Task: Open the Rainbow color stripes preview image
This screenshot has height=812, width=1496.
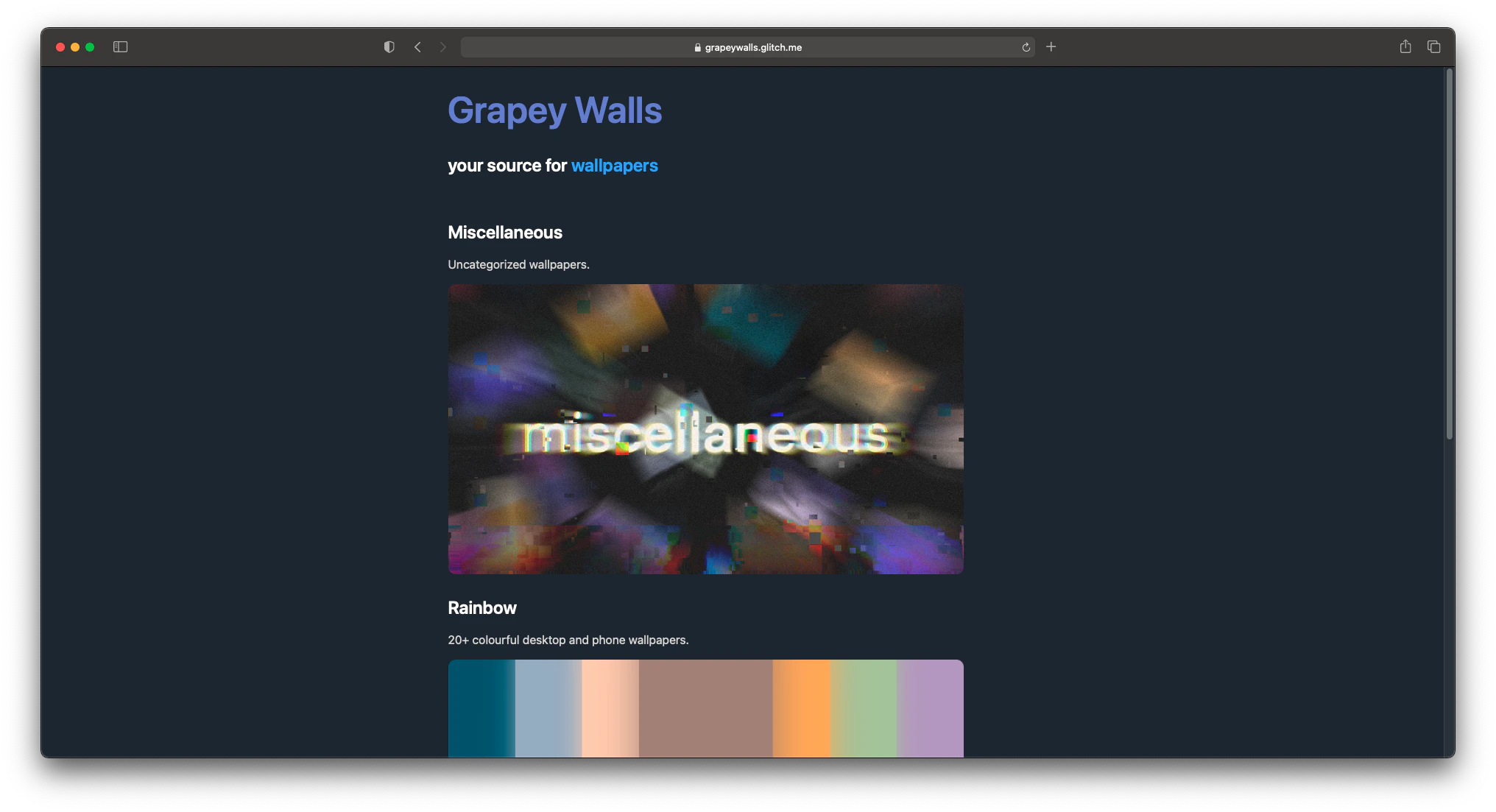Action: tap(705, 708)
